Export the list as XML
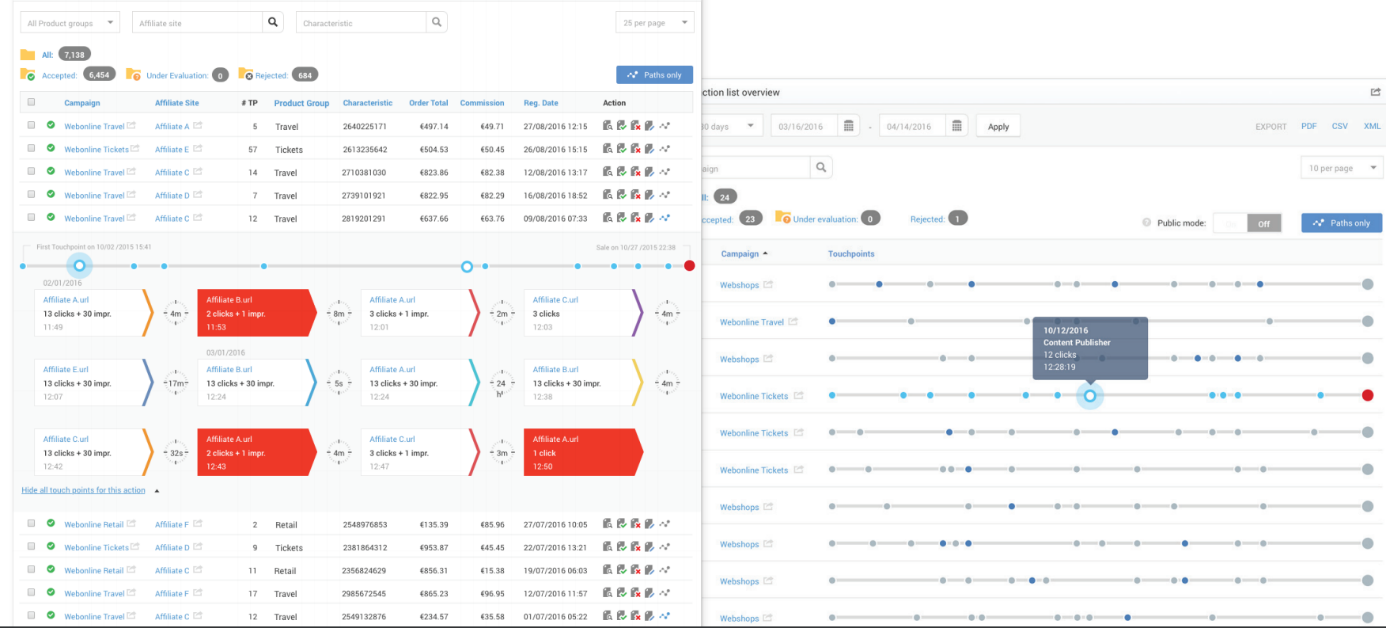The height and width of the screenshot is (628, 1386). tap(1372, 126)
